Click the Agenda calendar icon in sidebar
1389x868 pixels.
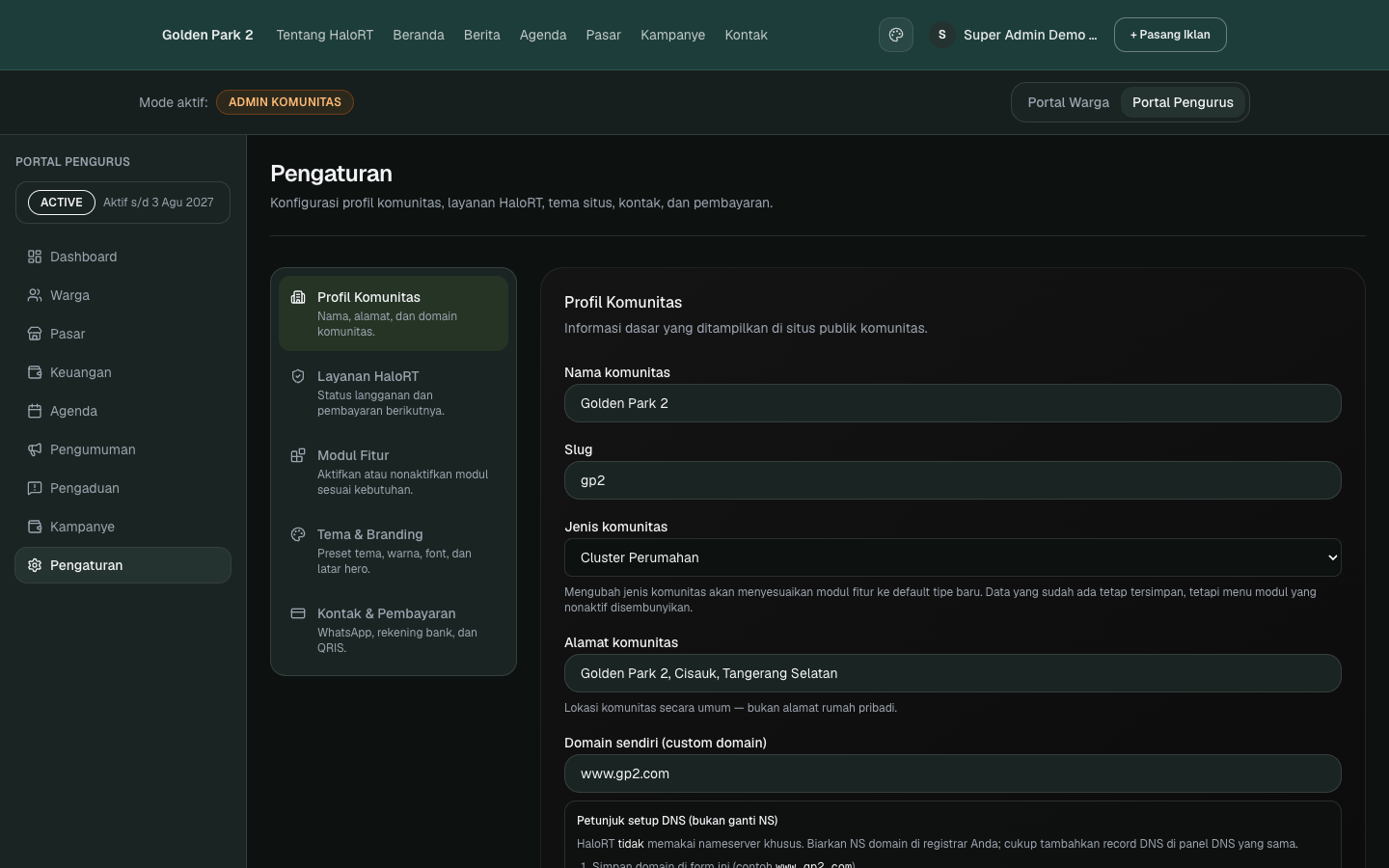click(35, 411)
